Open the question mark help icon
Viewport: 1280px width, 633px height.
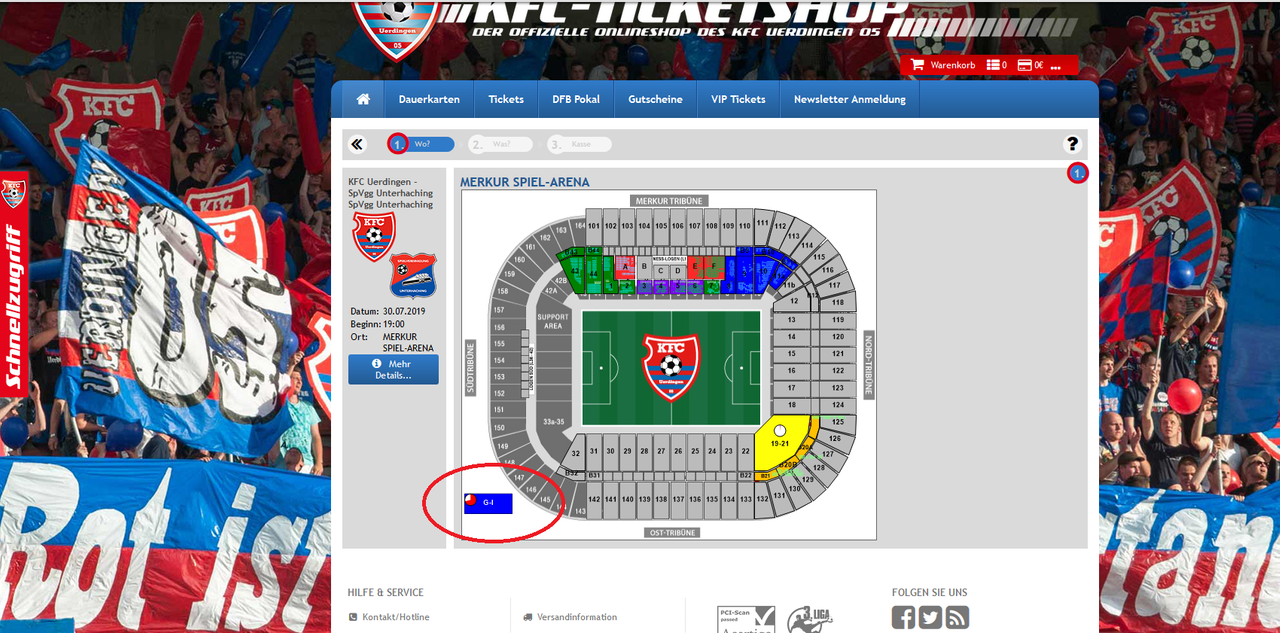tap(1072, 144)
